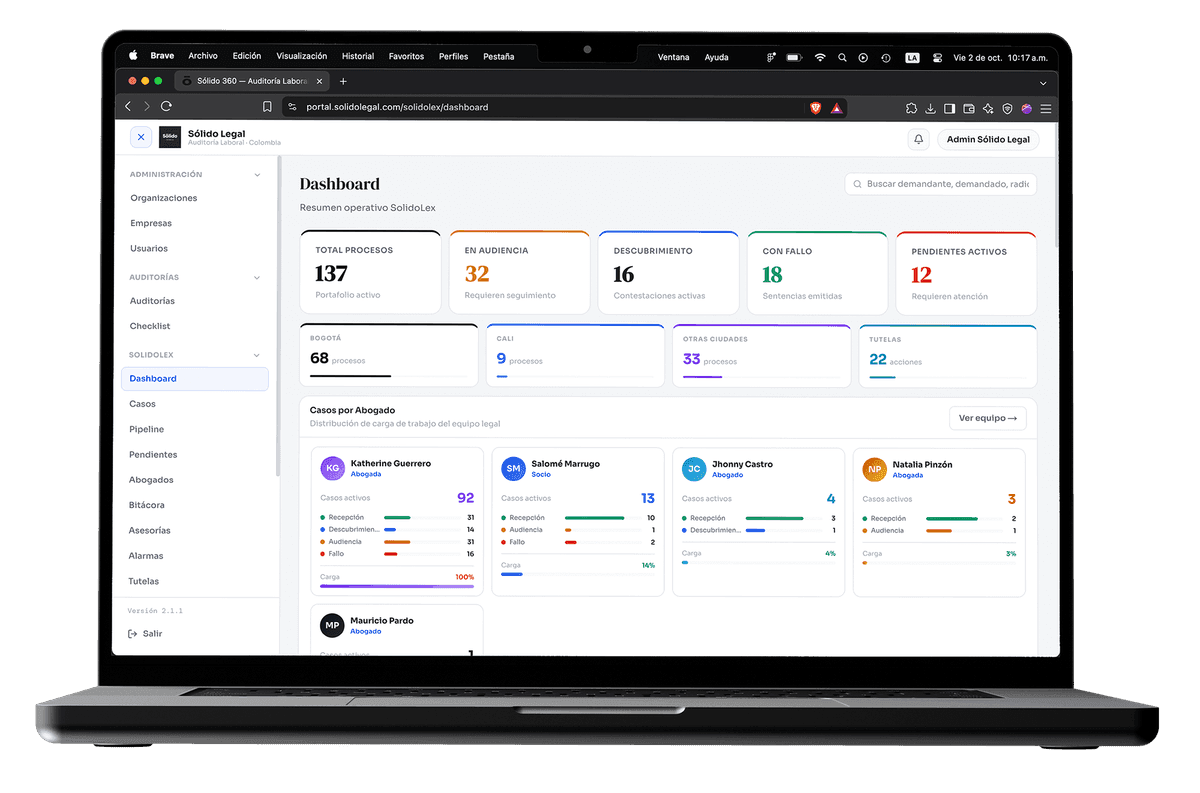Screen dimensions: 1200x793
Task: Go back to the previous page
Action: tap(128, 106)
